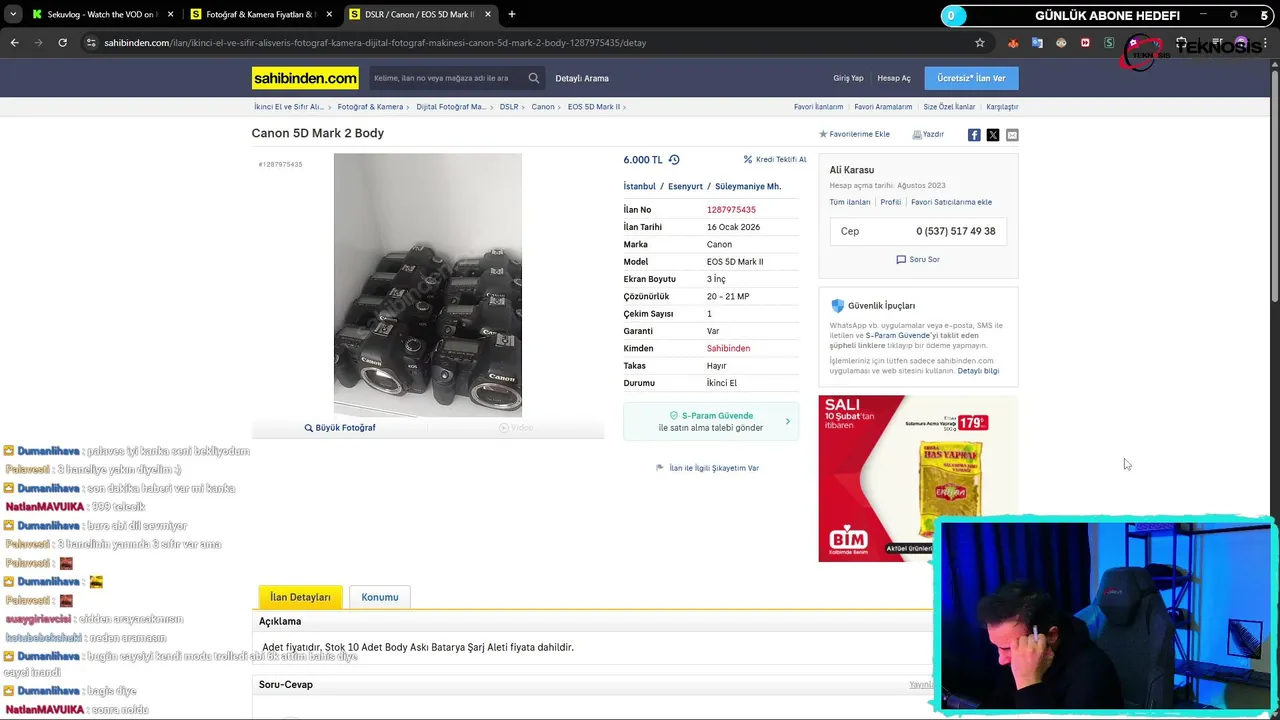Open EOS 5D Mark II breadcrumb
1280x720 pixels.
tap(594, 107)
